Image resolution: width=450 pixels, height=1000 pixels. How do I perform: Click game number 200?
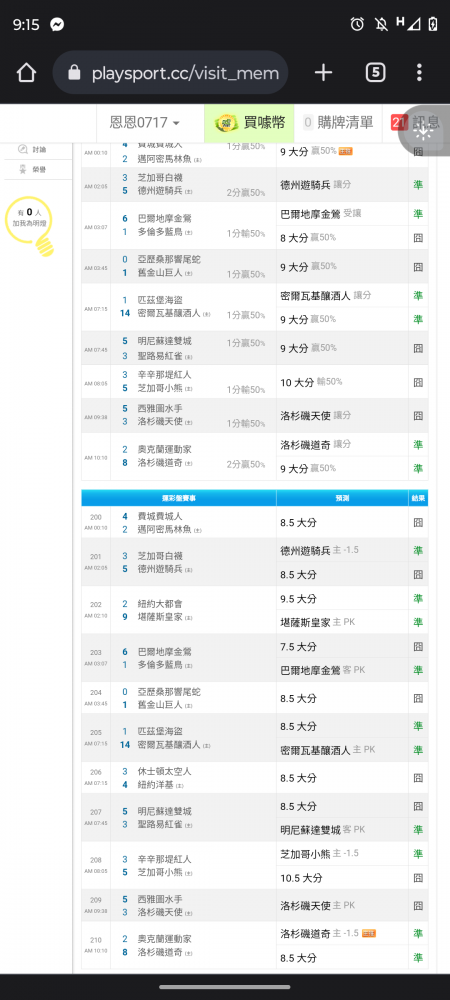coord(96,517)
